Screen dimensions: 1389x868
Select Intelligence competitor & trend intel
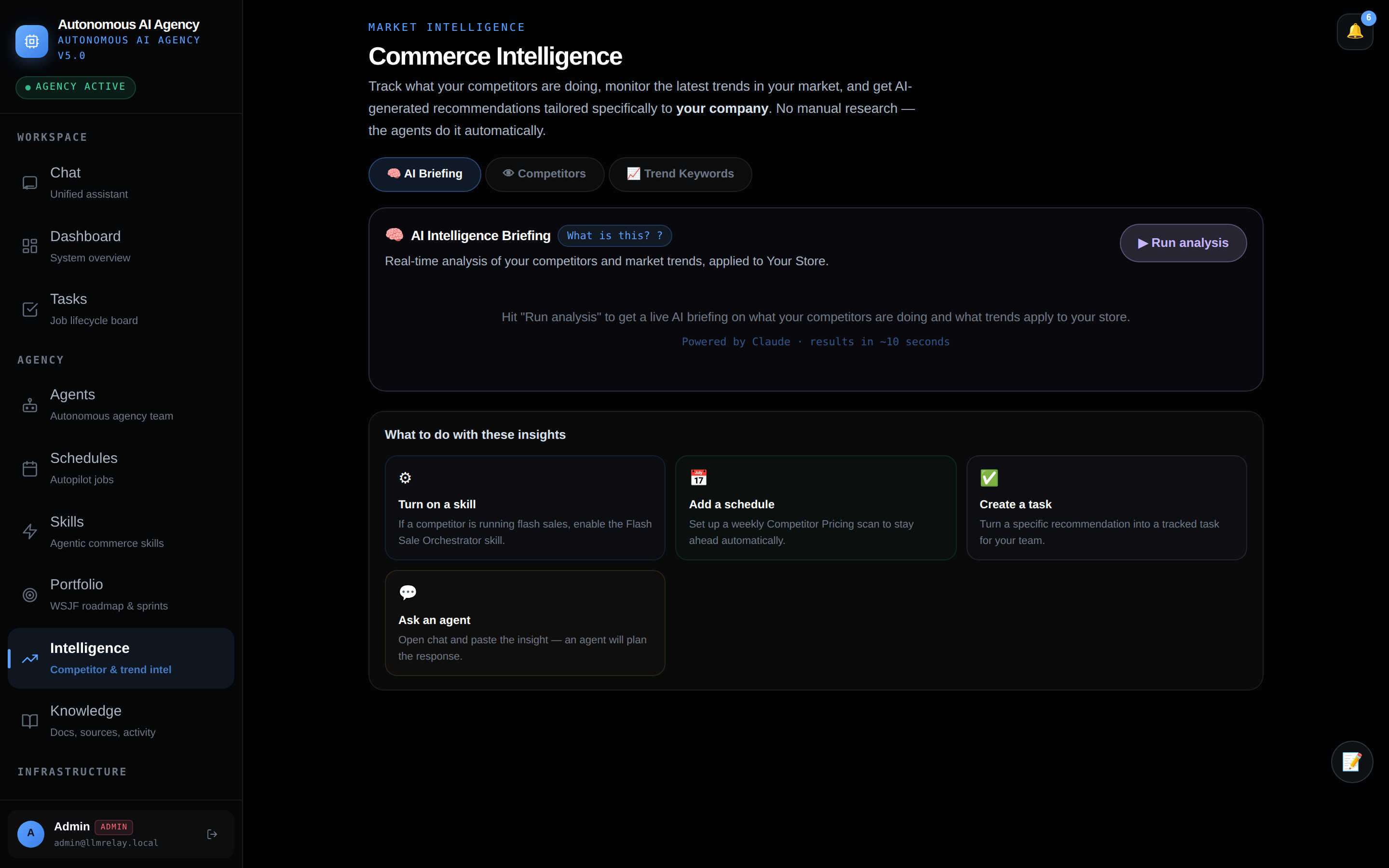pyautogui.click(x=121, y=658)
